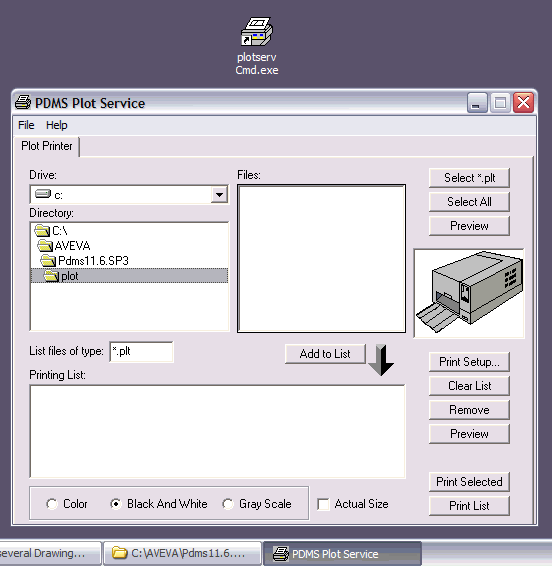Expand the Drive dropdown arrow
The width and height of the screenshot is (552, 566).
219,195
